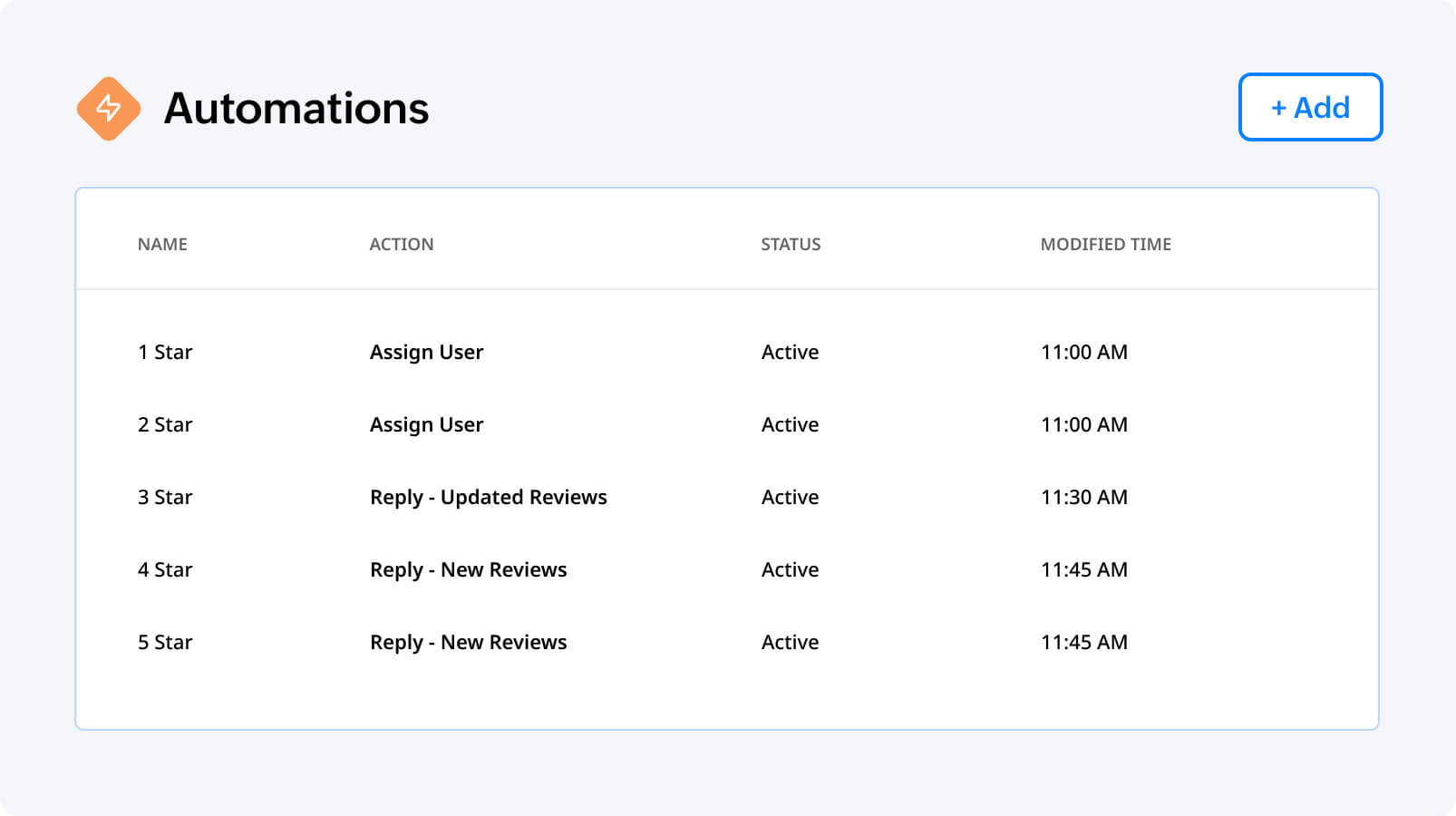Sort by the ACTION column header
This screenshot has width=1456, height=816.
[x=401, y=244]
